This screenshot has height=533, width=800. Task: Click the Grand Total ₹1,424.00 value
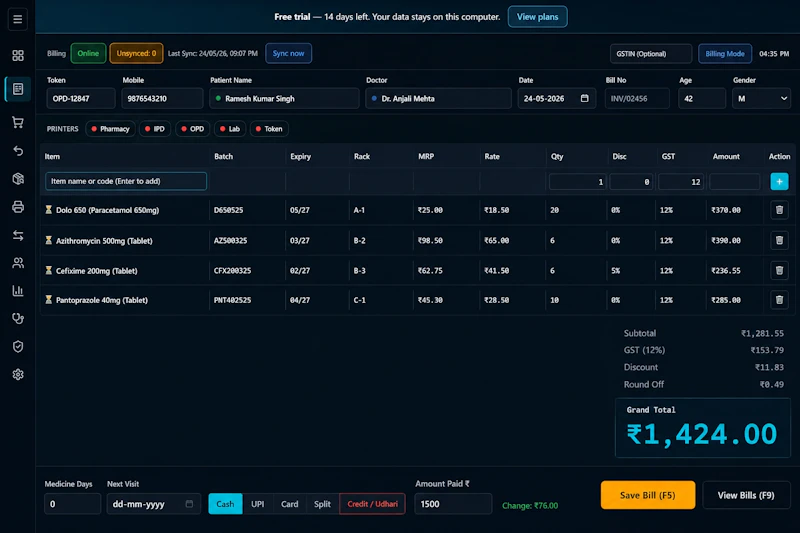702,435
